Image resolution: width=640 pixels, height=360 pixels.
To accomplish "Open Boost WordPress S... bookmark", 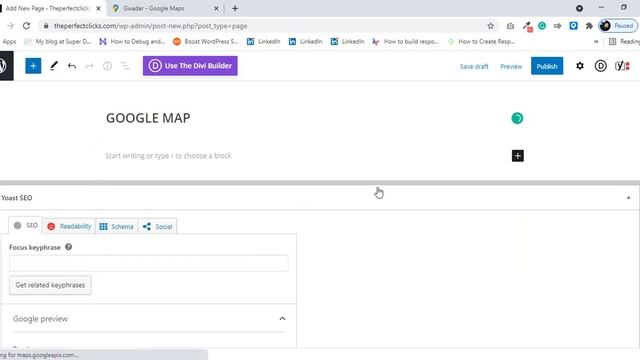I will 206,42.
